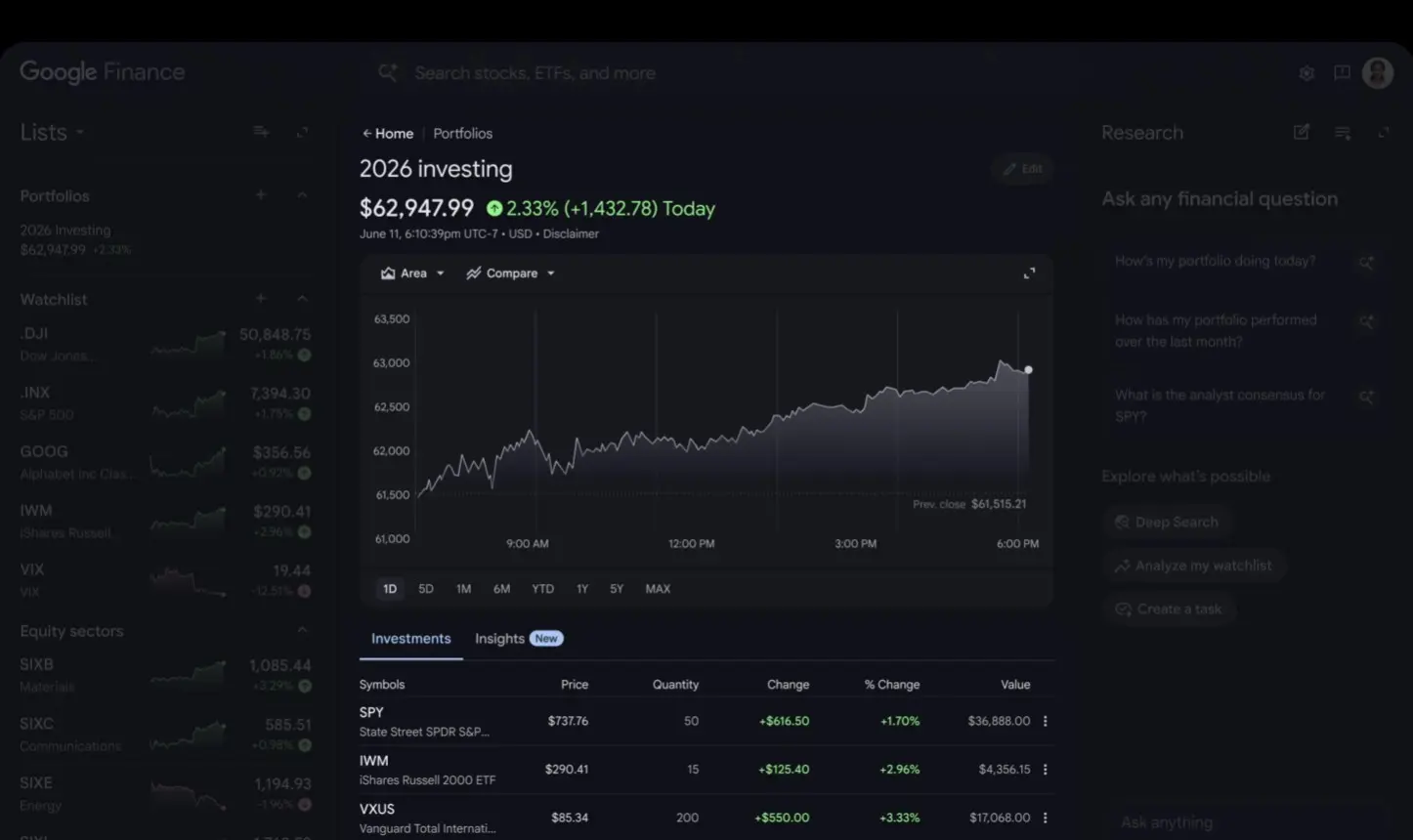Expand the Research panel icon

pos(1383,132)
